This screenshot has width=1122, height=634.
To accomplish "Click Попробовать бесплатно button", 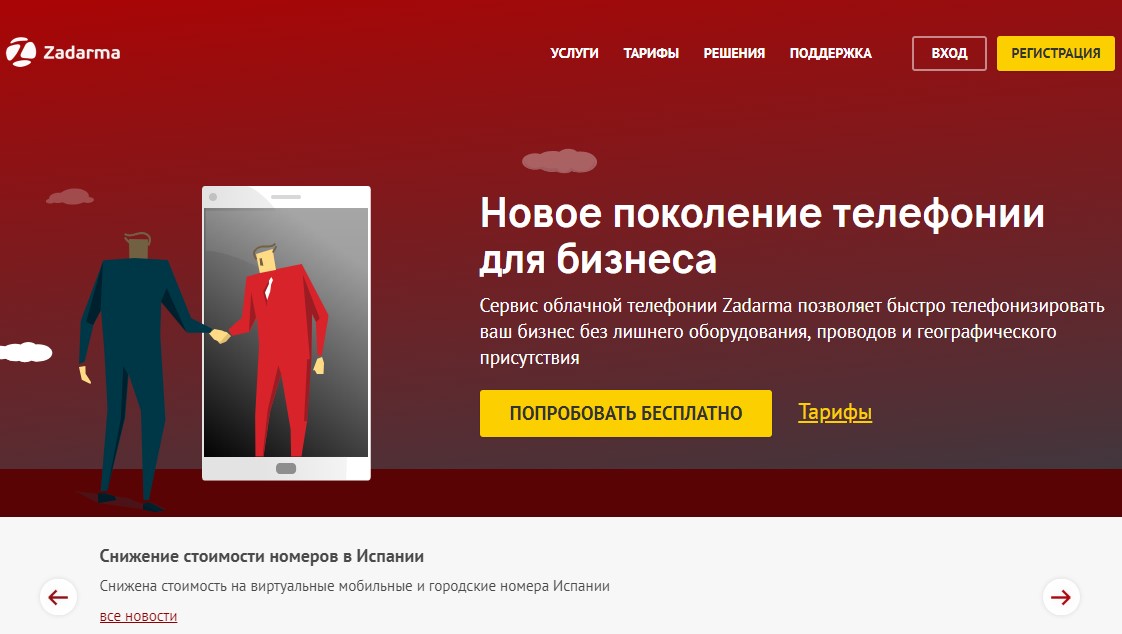I will [x=625, y=413].
